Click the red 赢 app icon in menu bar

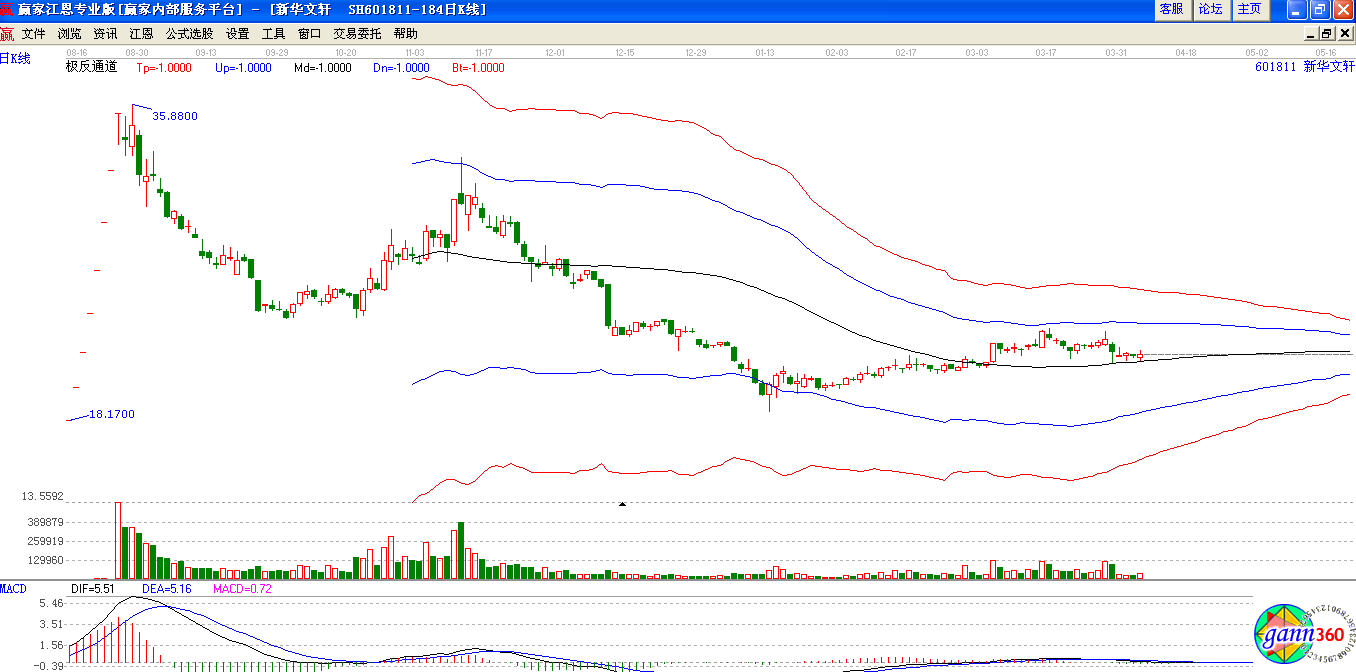tap(8, 33)
